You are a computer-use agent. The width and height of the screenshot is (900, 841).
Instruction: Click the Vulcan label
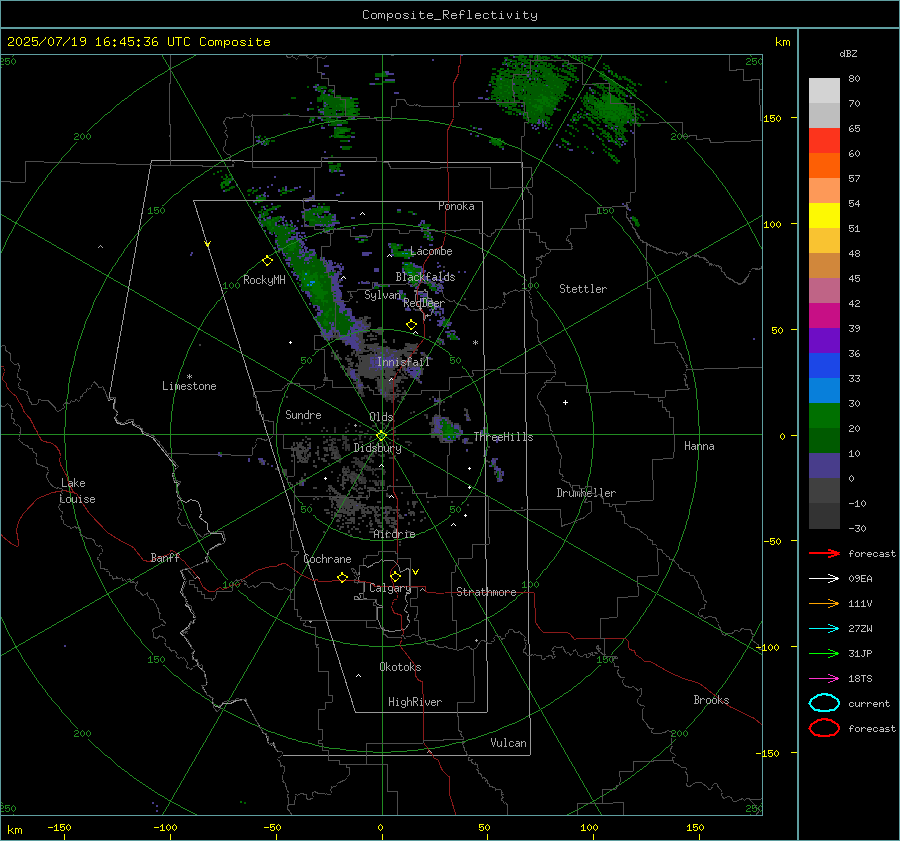[x=508, y=743]
